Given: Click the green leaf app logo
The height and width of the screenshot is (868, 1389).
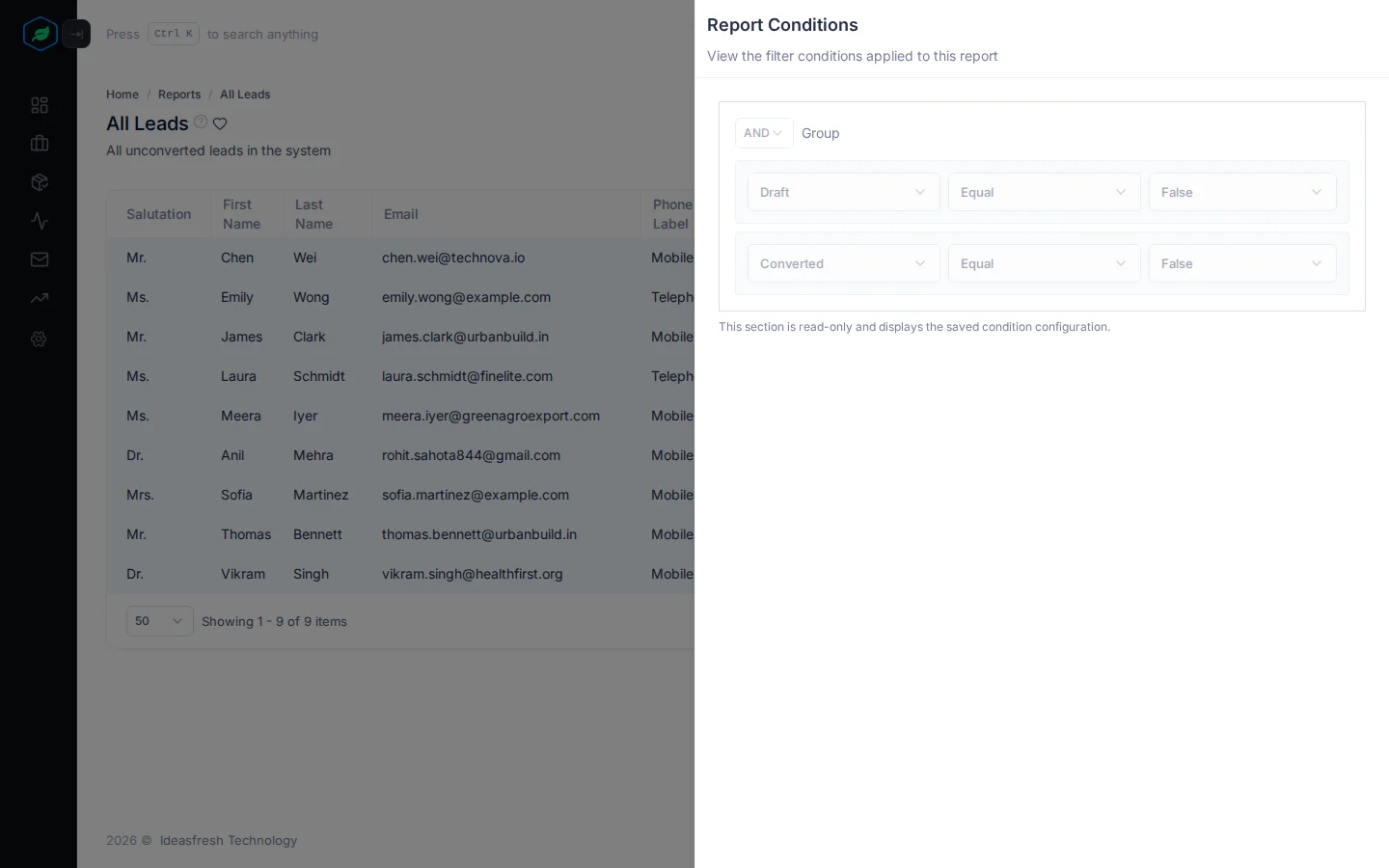Looking at the screenshot, I should coord(40,34).
